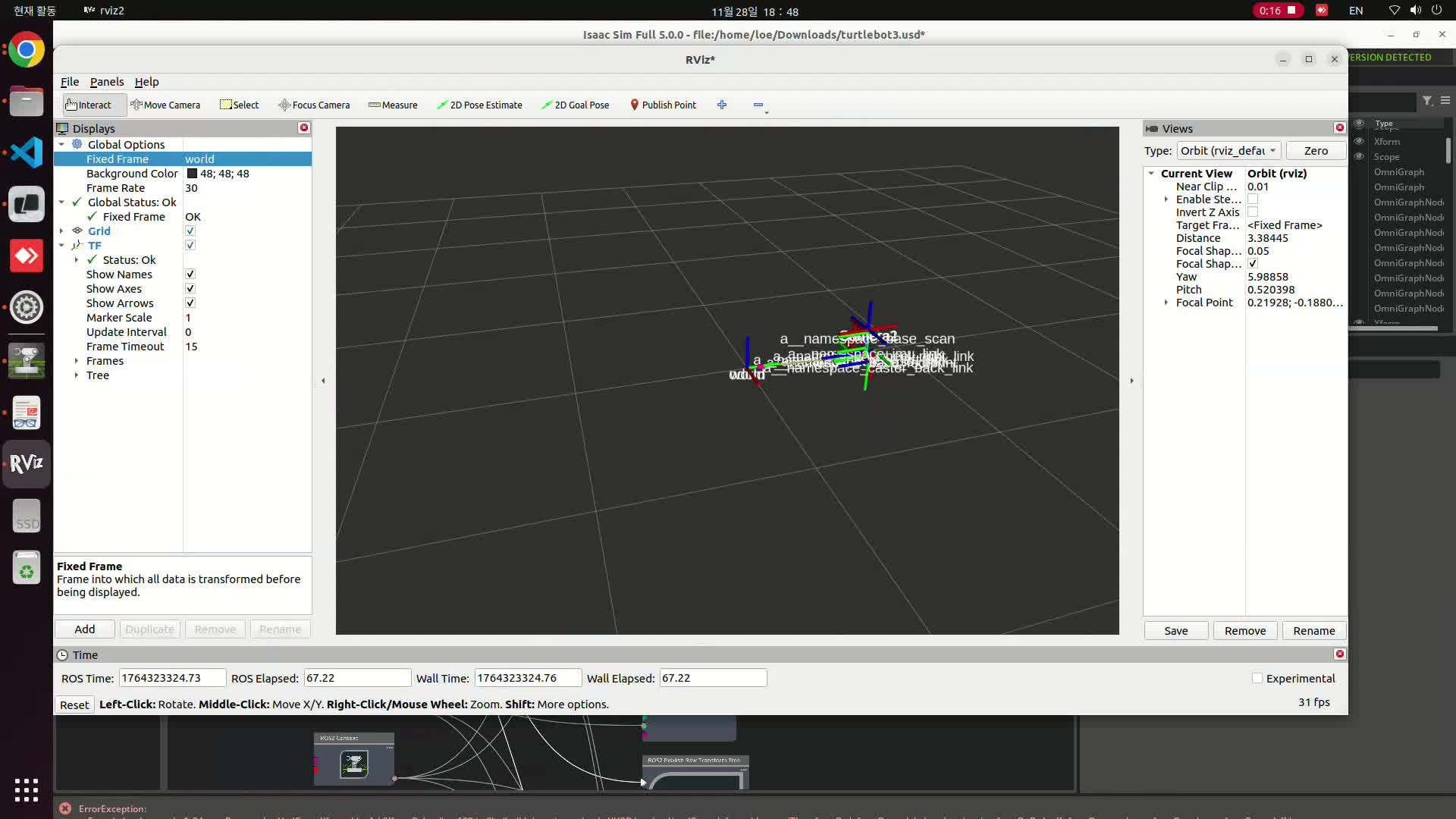Open the File menu
This screenshot has height=819, width=1456.
click(70, 82)
